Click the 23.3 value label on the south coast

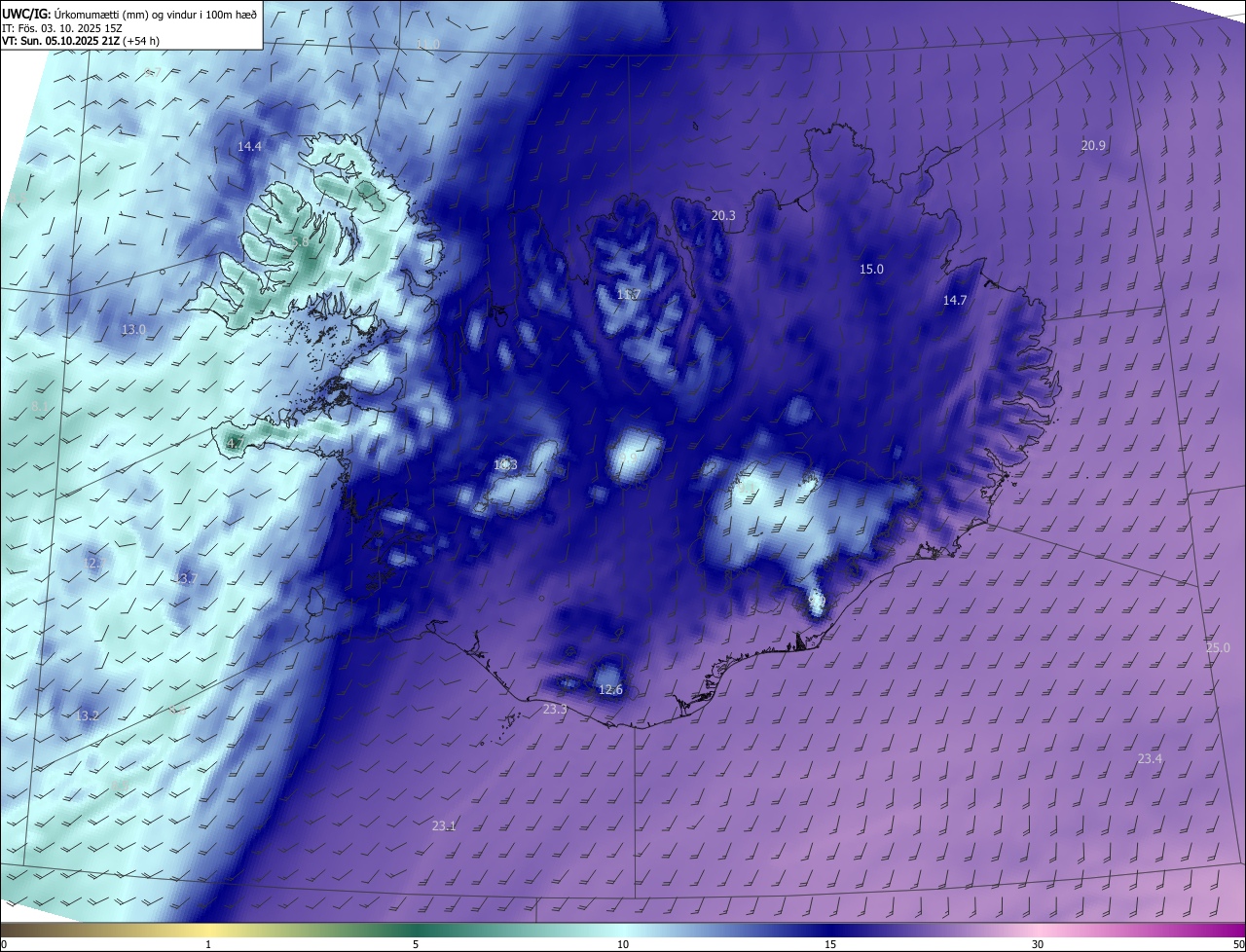point(555,710)
